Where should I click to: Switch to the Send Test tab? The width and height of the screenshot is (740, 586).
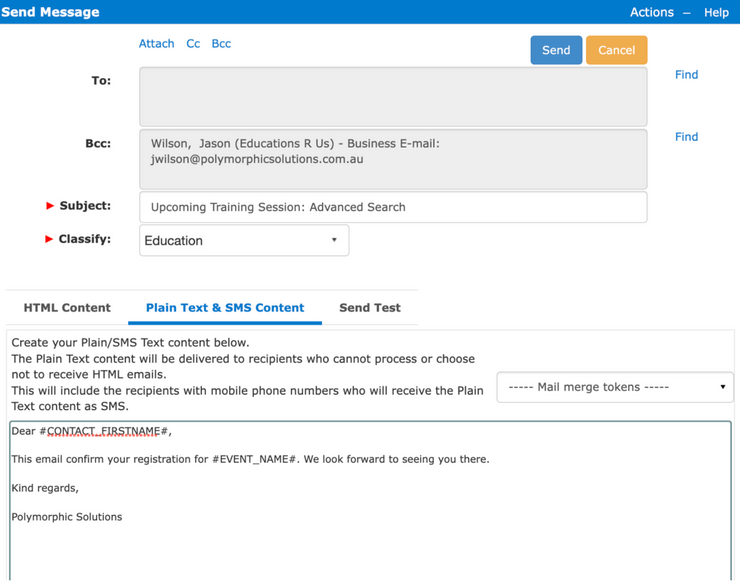click(370, 308)
